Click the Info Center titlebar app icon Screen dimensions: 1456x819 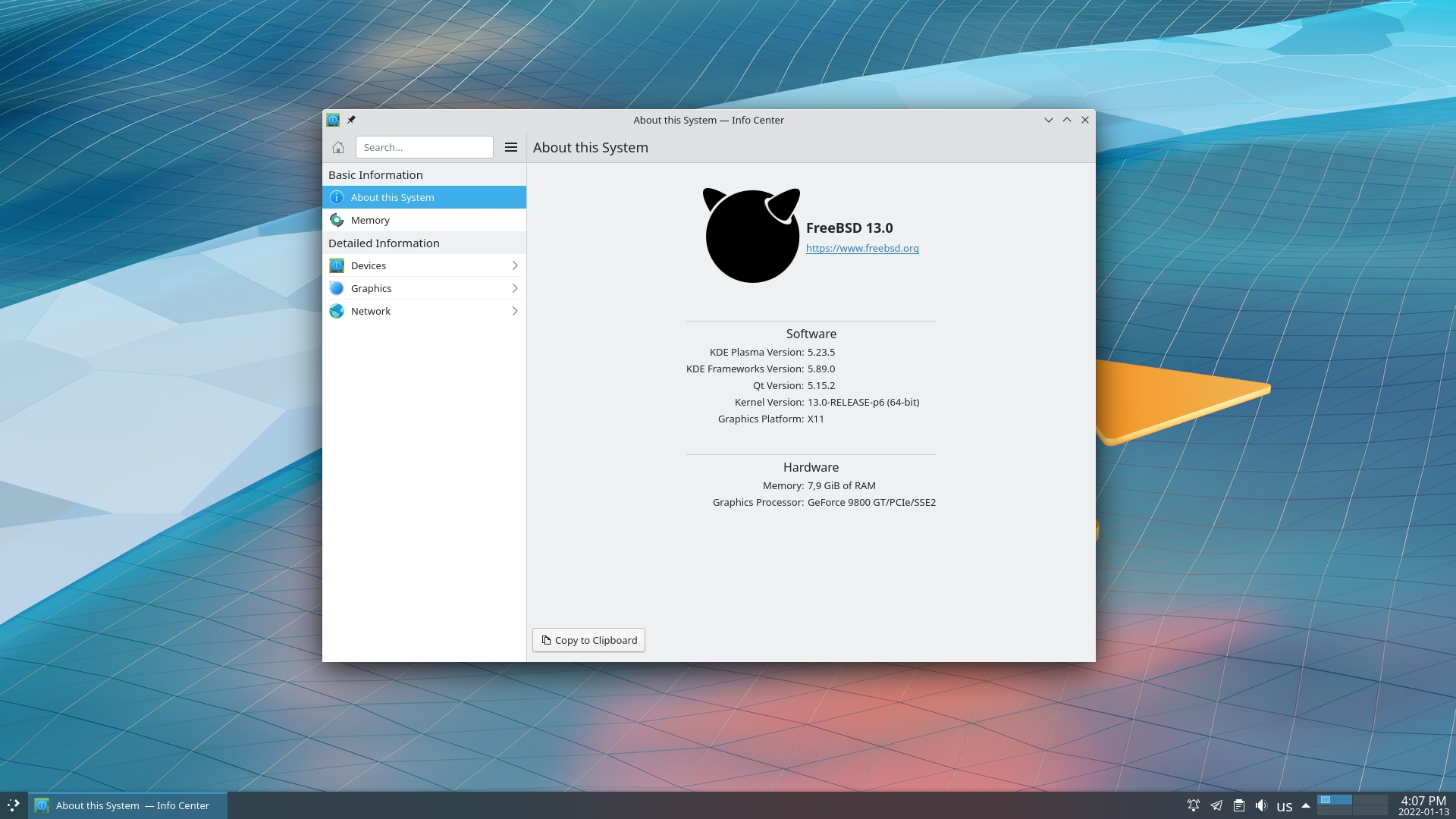[333, 120]
